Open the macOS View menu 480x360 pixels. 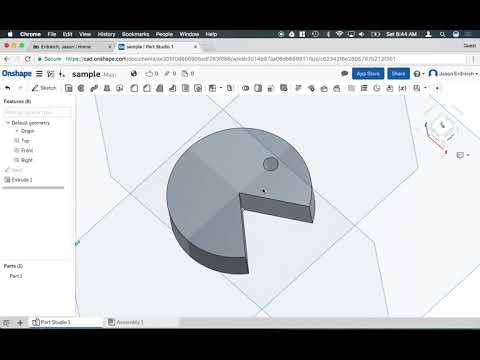coord(85,34)
